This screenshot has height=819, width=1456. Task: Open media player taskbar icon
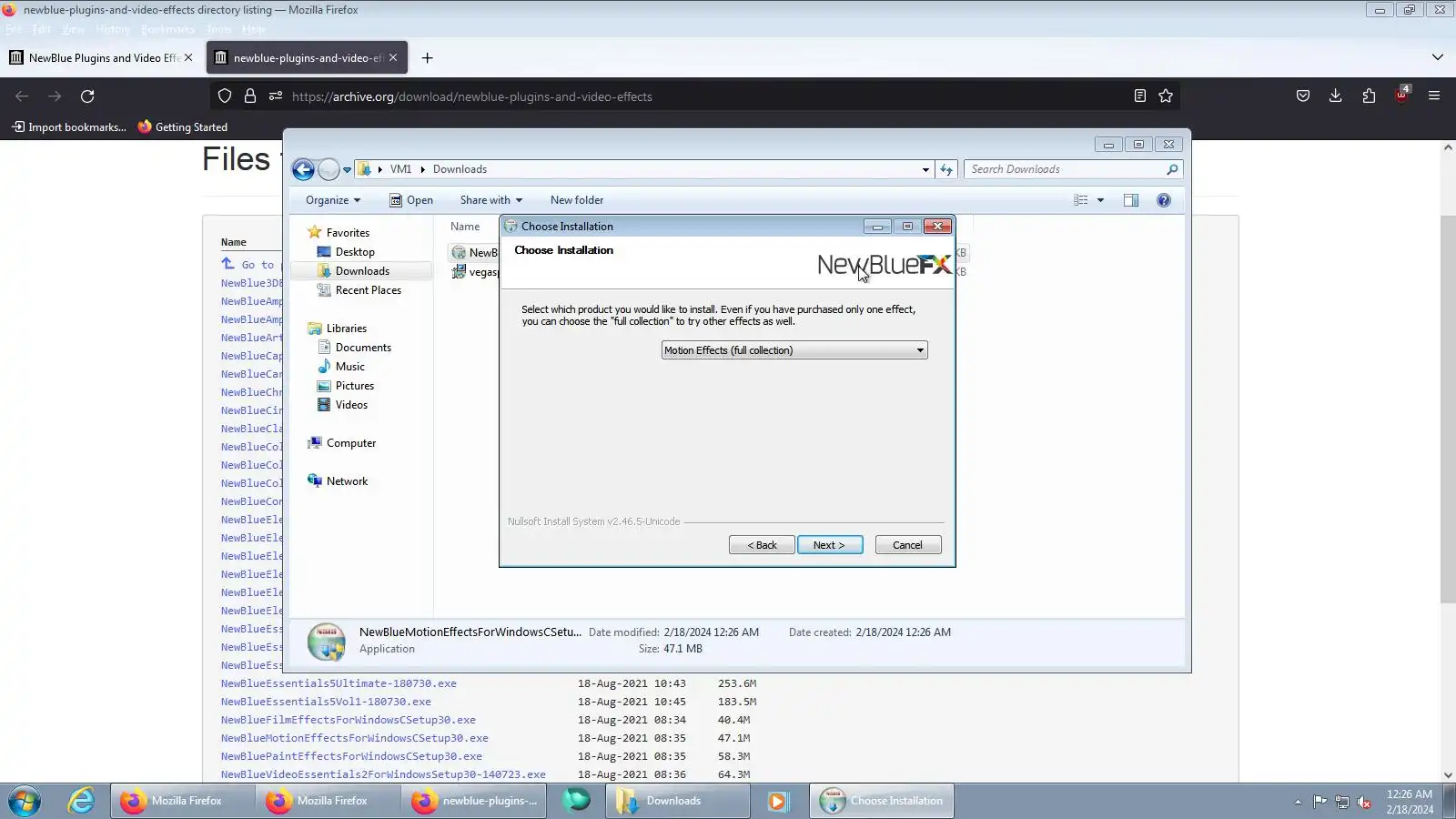777,801
